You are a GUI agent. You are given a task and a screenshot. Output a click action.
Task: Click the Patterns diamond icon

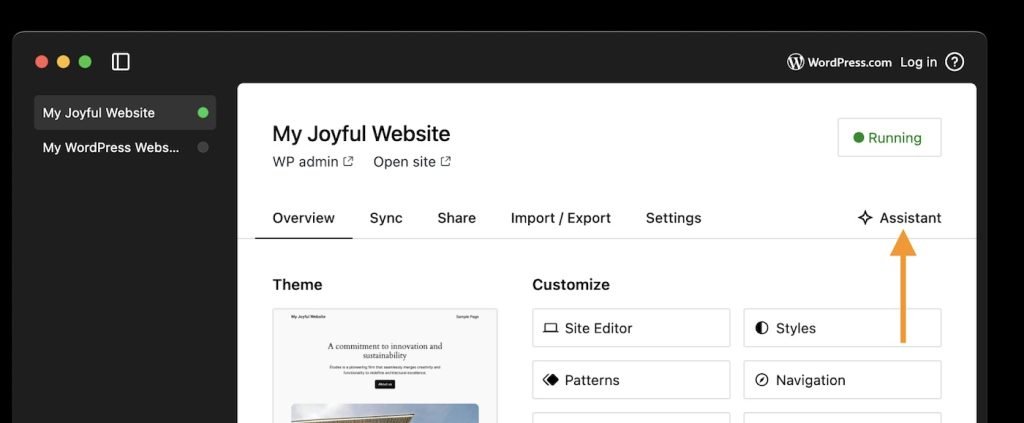pyautogui.click(x=550, y=380)
